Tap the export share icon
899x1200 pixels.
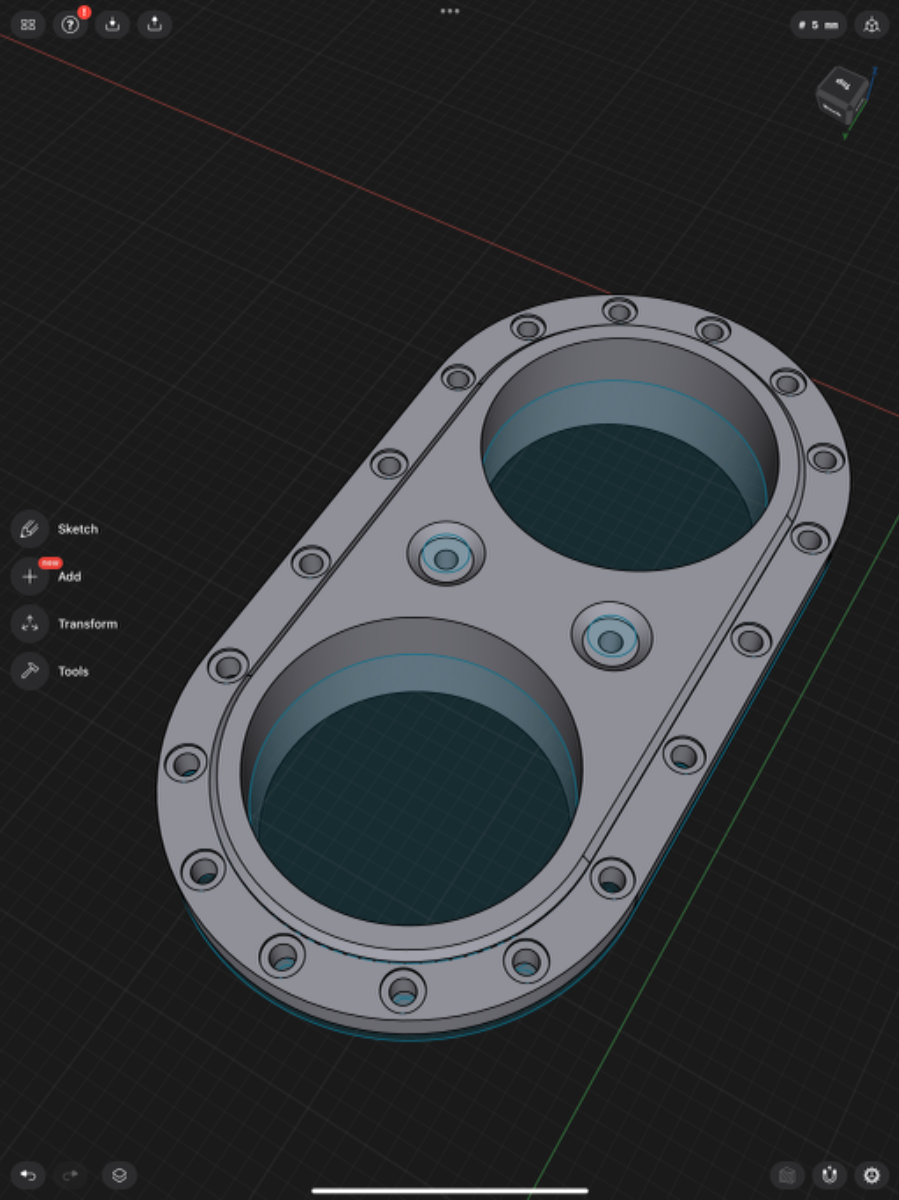tap(155, 25)
